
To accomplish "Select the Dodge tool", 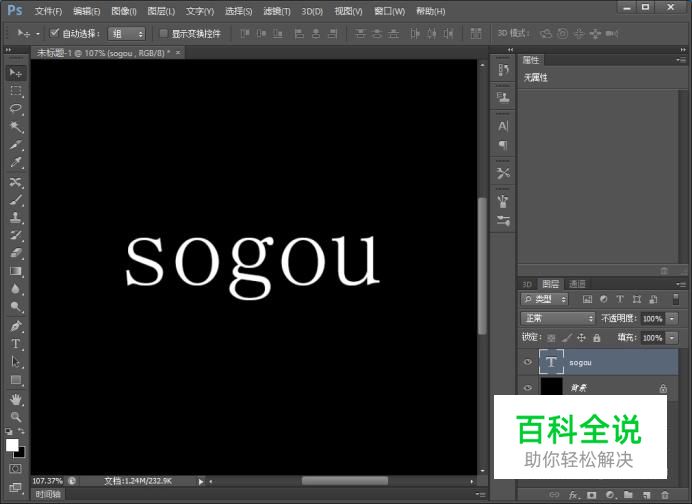I will click(15, 307).
